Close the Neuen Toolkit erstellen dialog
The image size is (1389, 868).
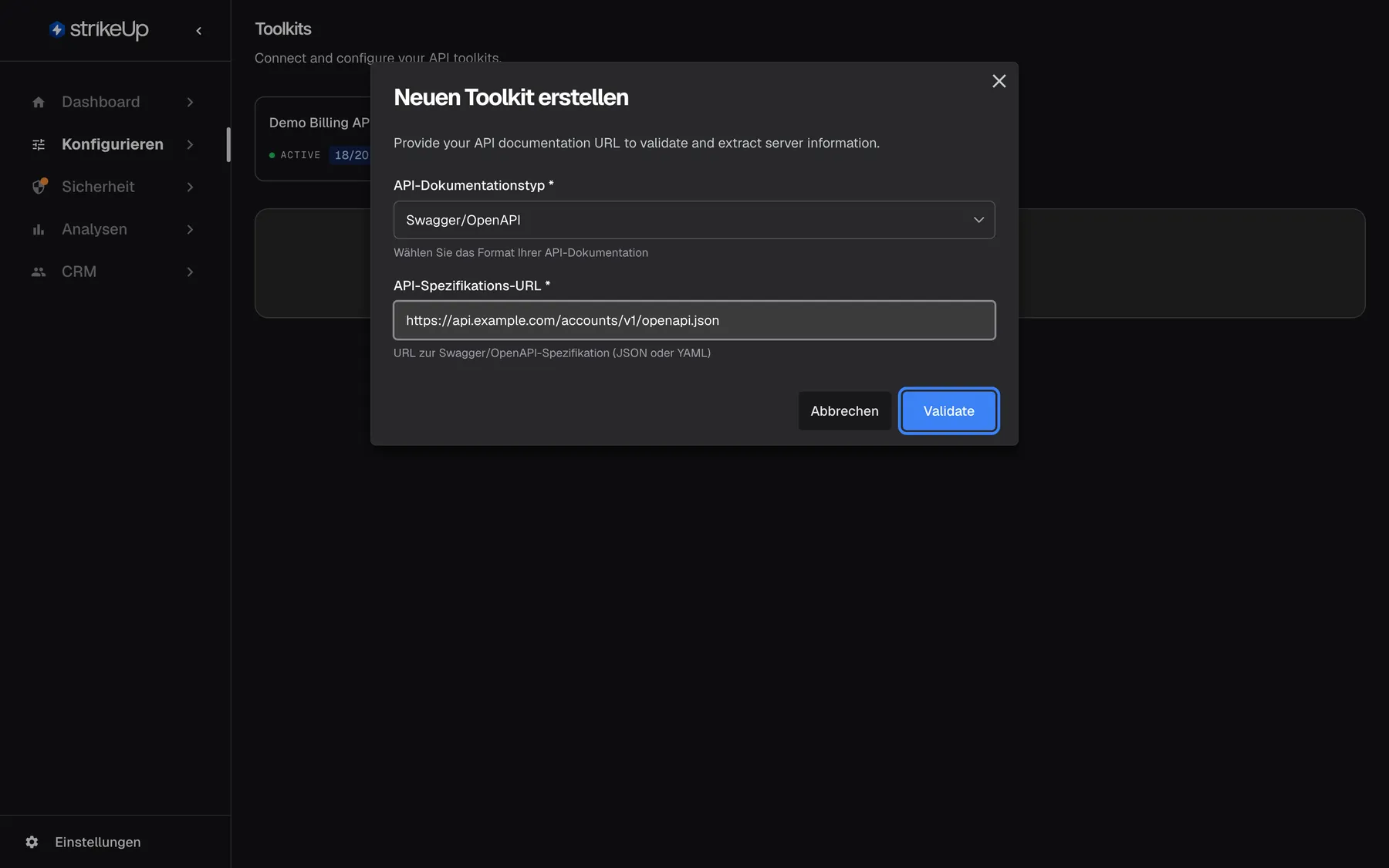(x=999, y=81)
